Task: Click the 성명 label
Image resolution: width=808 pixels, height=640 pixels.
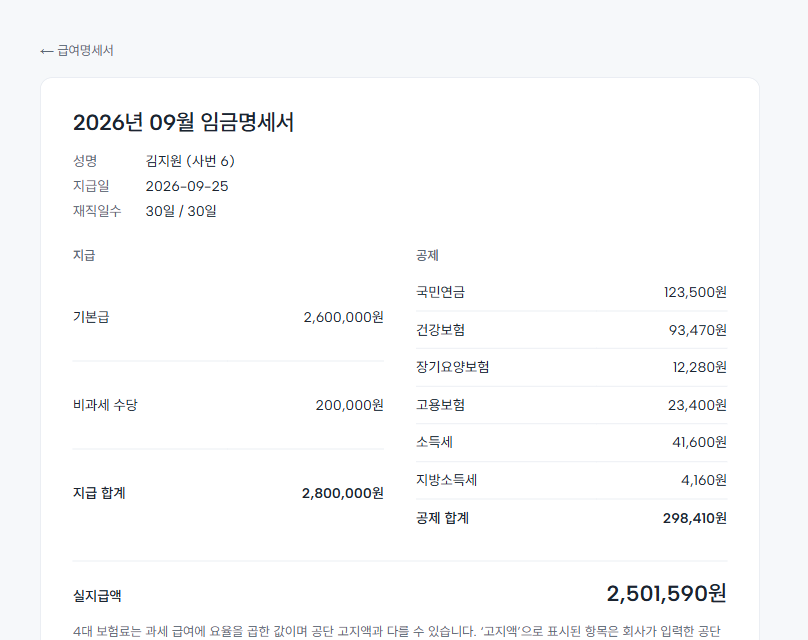Action: pyautogui.click(x=85, y=161)
